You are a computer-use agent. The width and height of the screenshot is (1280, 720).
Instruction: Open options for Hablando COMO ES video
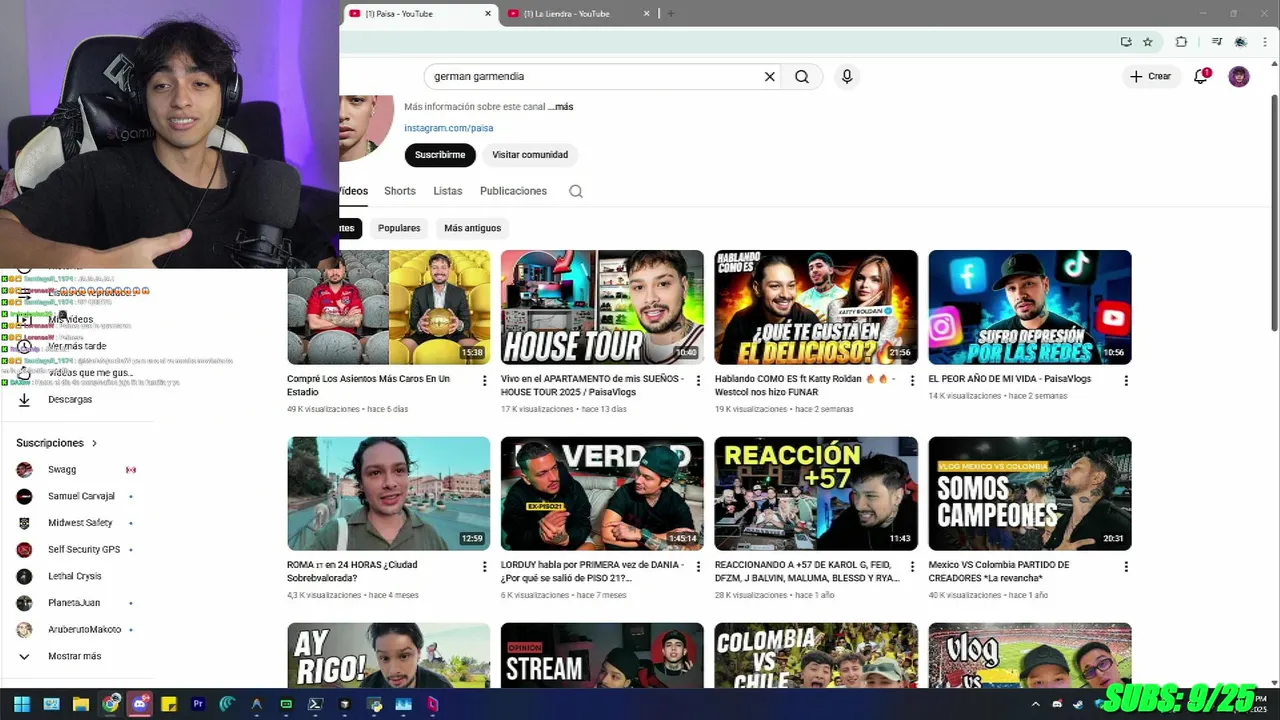coord(912,381)
